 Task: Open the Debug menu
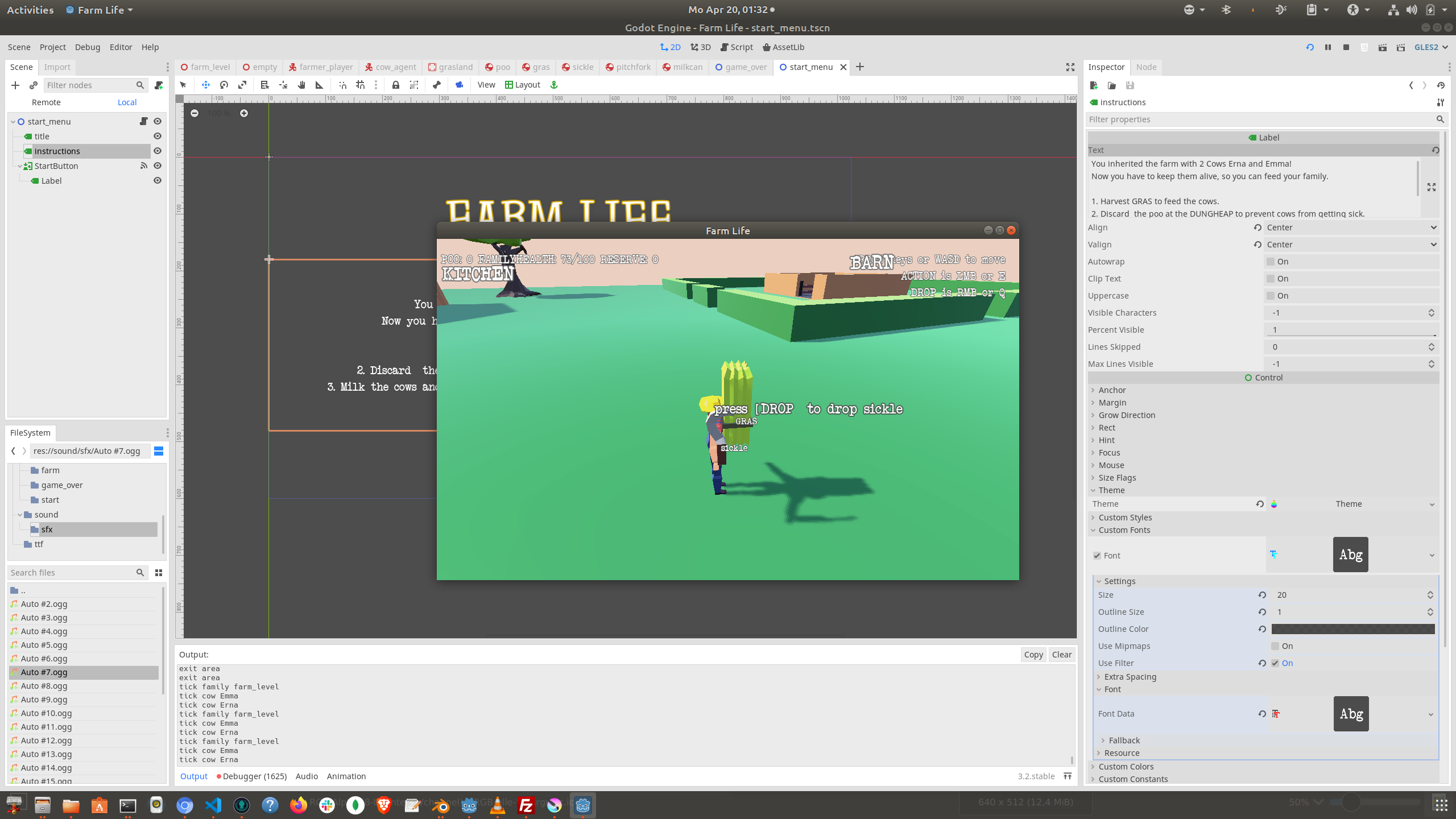pos(87,47)
